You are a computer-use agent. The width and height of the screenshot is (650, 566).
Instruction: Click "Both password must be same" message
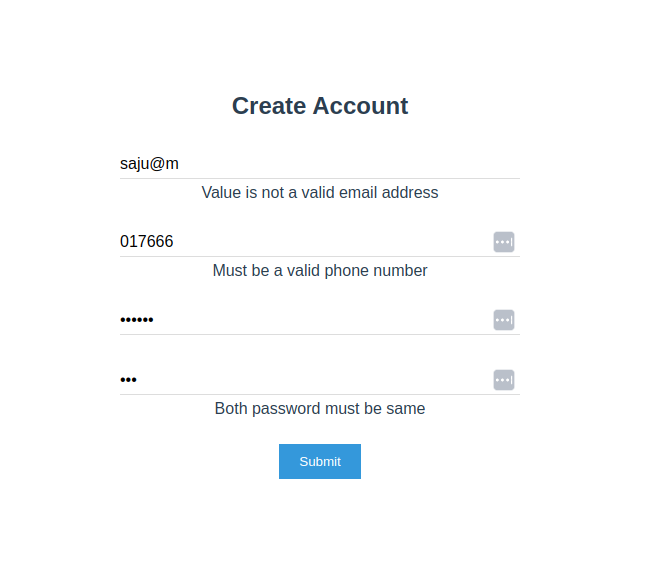pyautogui.click(x=320, y=408)
